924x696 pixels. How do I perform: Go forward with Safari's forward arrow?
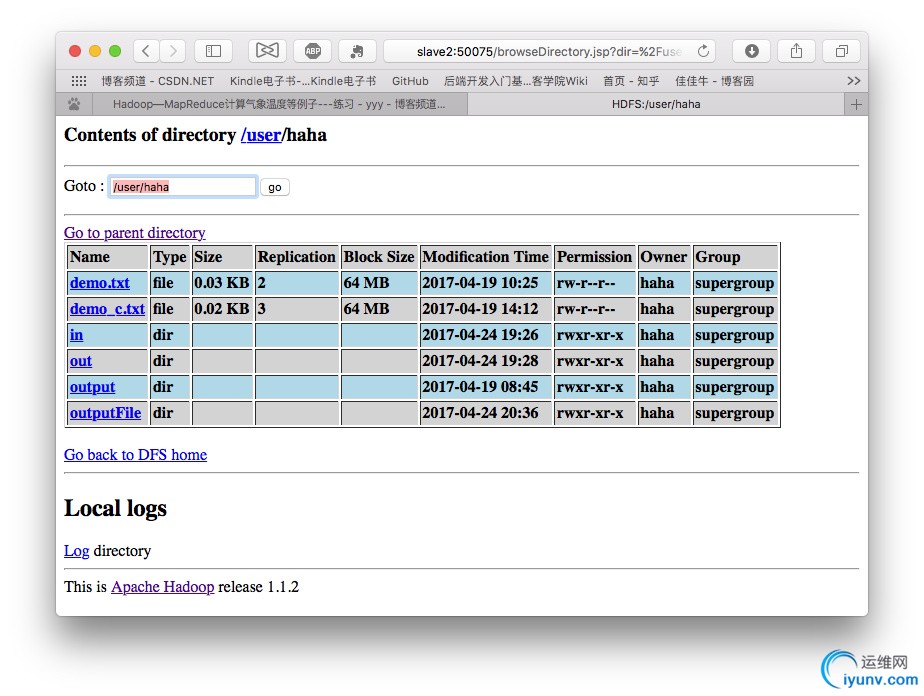(173, 51)
